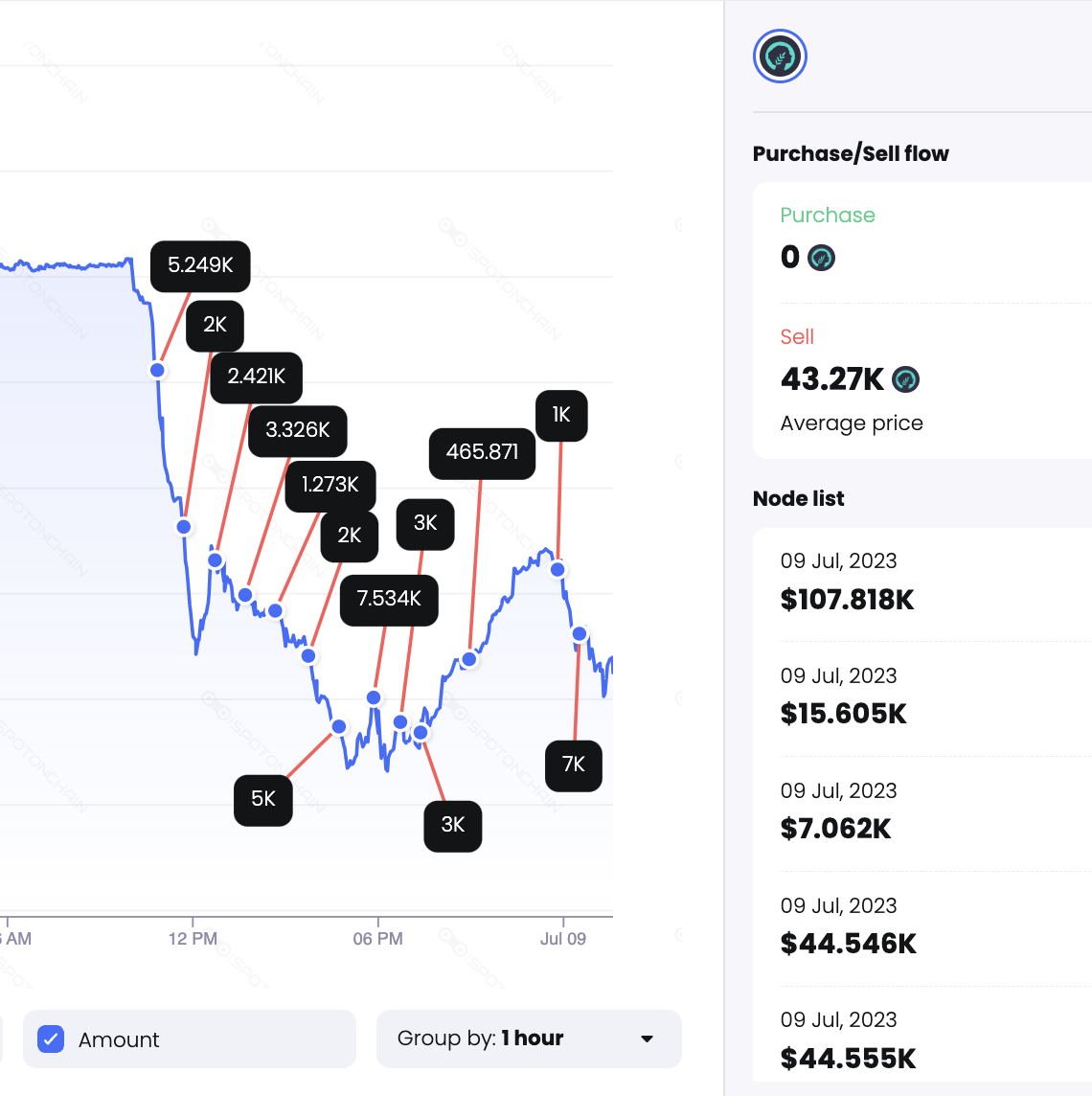Click the dropdown arrow for Group by
This screenshot has width=1092, height=1096.
click(x=648, y=1039)
